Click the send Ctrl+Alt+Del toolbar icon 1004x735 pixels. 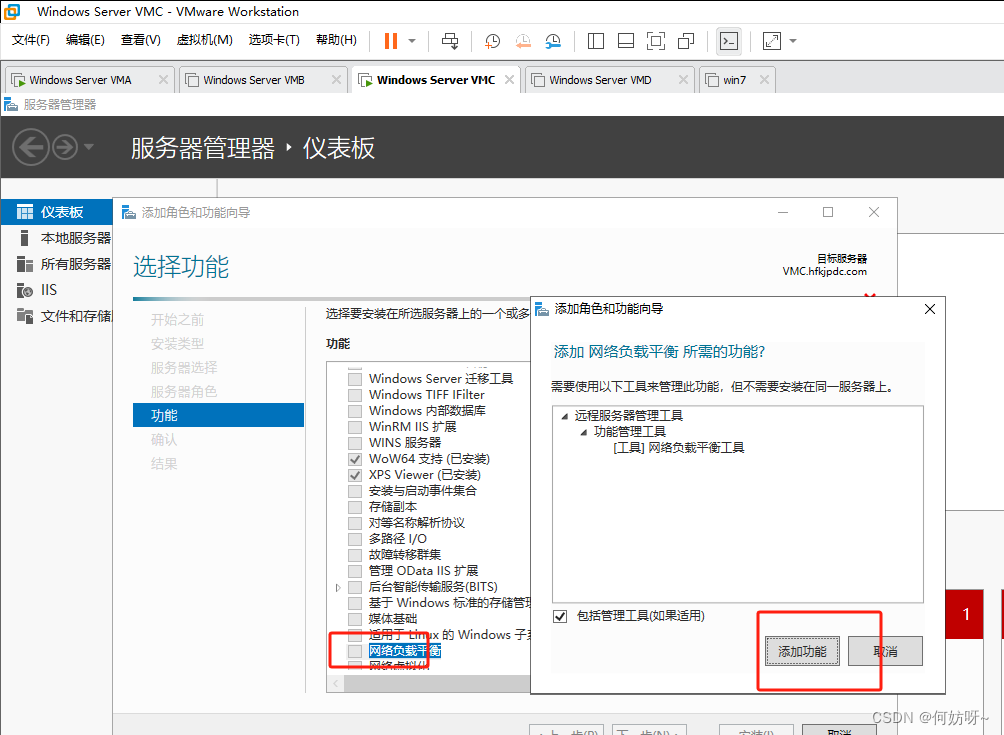click(450, 41)
